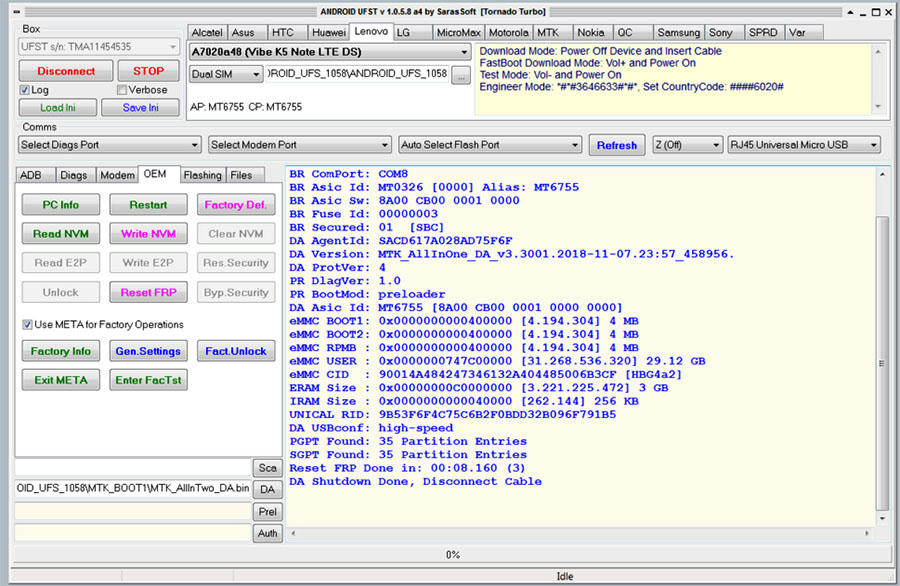This screenshot has width=900, height=586.
Task: Switch to the Huawei brand tab
Action: pos(328,33)
